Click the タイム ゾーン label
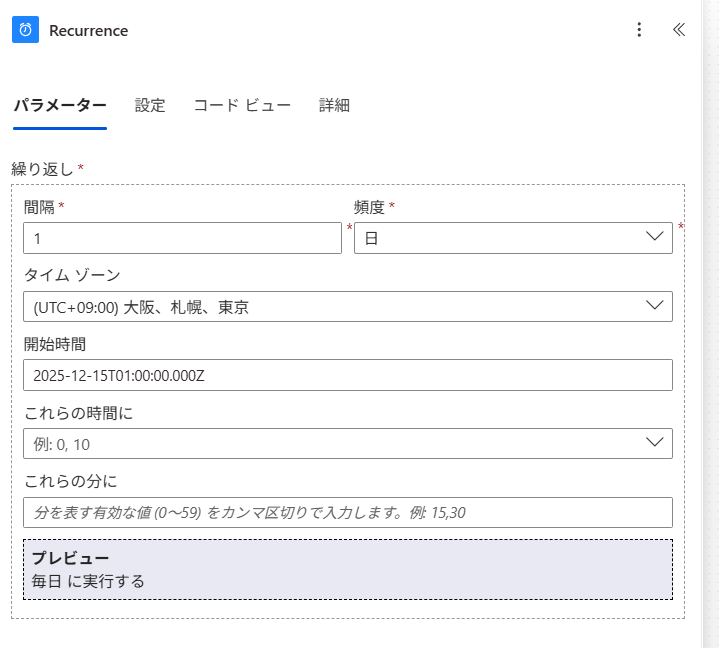Image resolution: width=719 pixels, height=648 pixels. coord(72,275)
